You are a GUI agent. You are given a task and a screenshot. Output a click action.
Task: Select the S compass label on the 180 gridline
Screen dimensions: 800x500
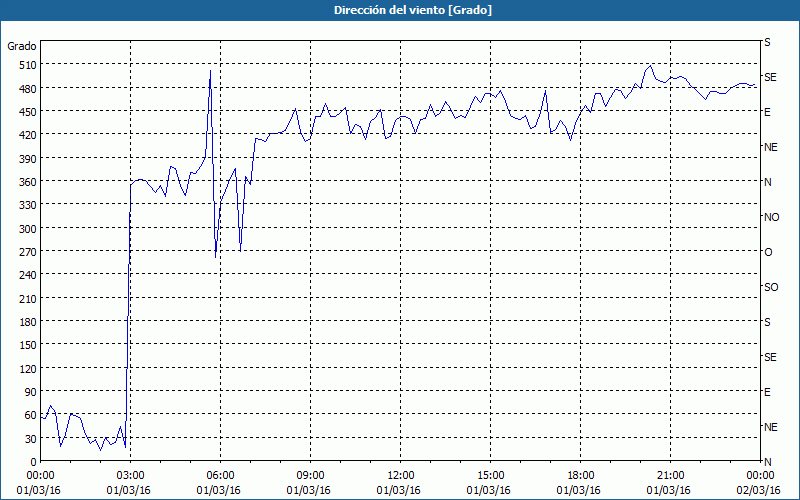click(767, 322)
